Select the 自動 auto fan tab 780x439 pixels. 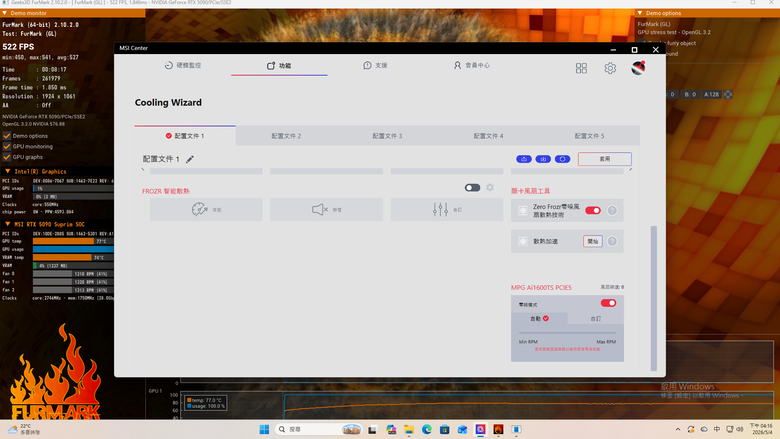pyautogui.click(x=539, y=319)
